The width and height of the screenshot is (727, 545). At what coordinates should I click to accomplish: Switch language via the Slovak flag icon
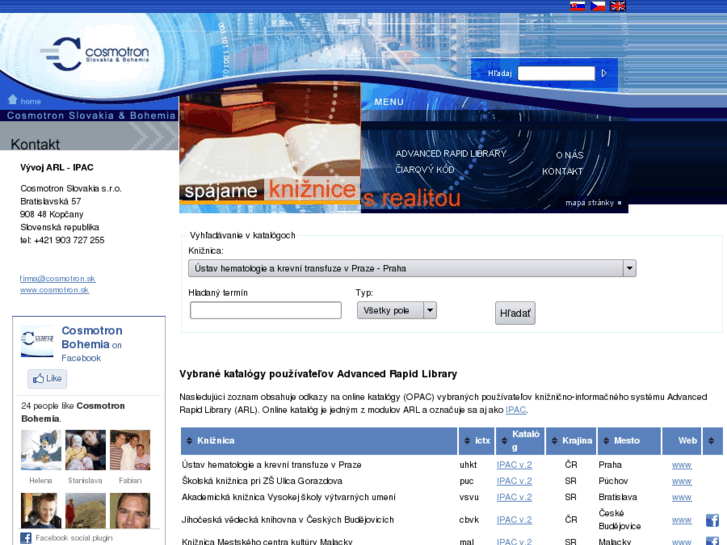[x=577, y=6]
